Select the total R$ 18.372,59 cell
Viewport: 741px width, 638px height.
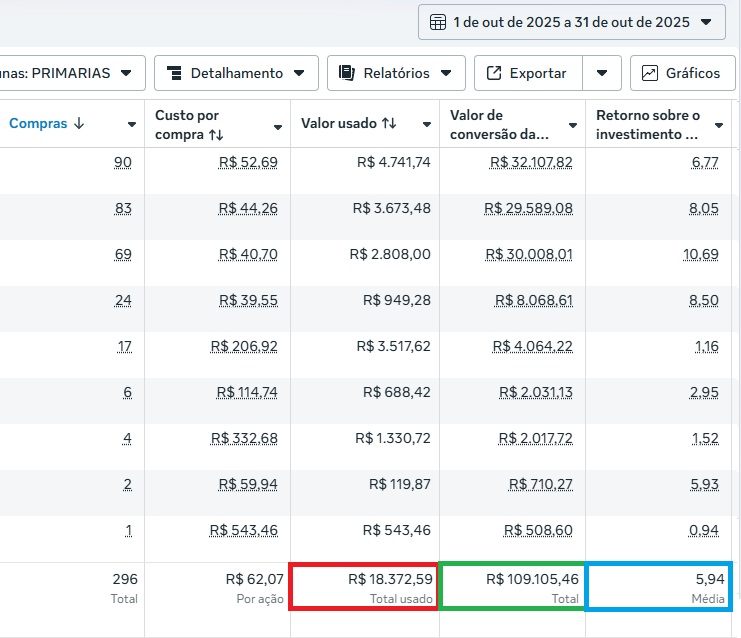click(363, 586)
